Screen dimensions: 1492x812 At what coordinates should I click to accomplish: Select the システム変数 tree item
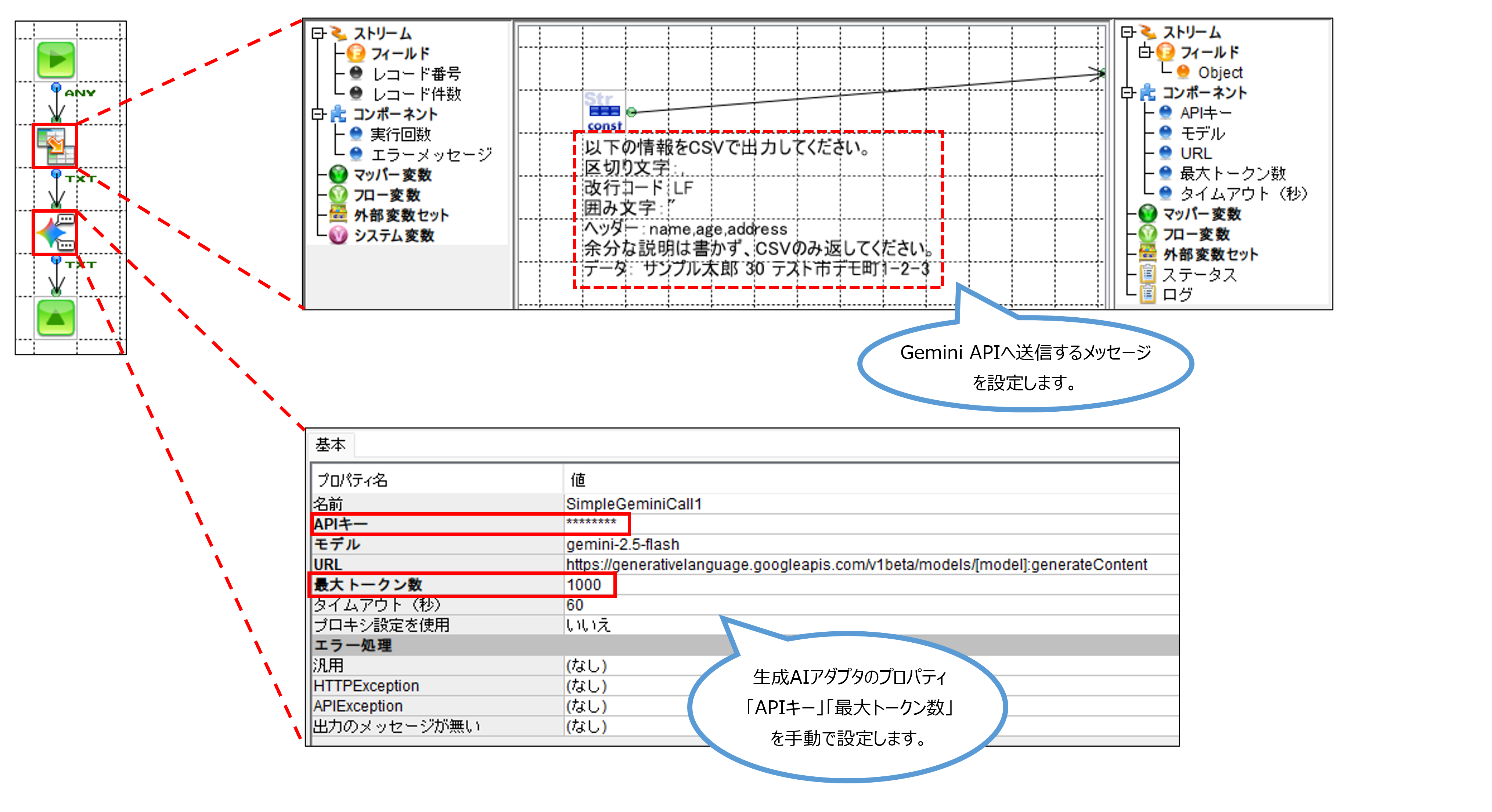(x=393, y=235)
